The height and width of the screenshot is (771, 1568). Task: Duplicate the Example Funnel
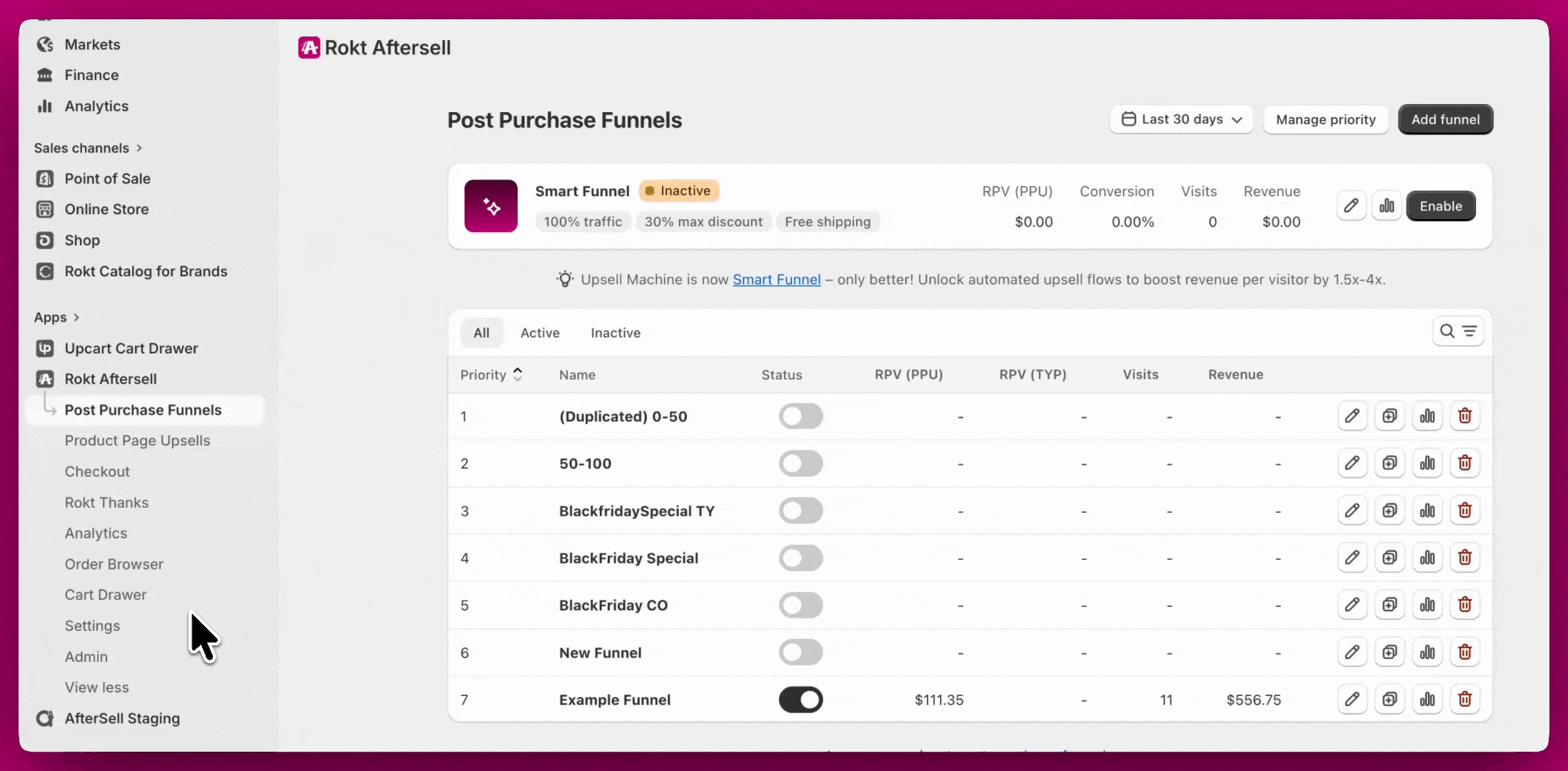tap(1389, 699)
